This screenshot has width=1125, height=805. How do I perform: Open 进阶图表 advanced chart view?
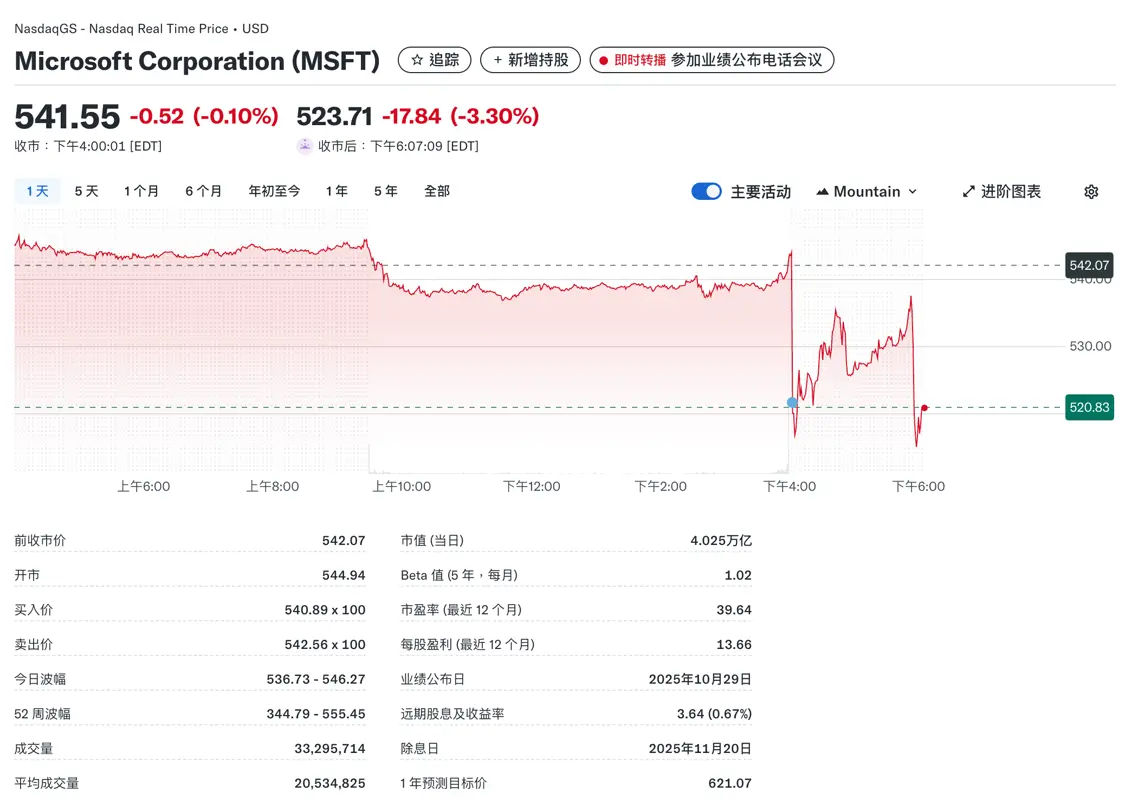click(x=1000, y=191)
